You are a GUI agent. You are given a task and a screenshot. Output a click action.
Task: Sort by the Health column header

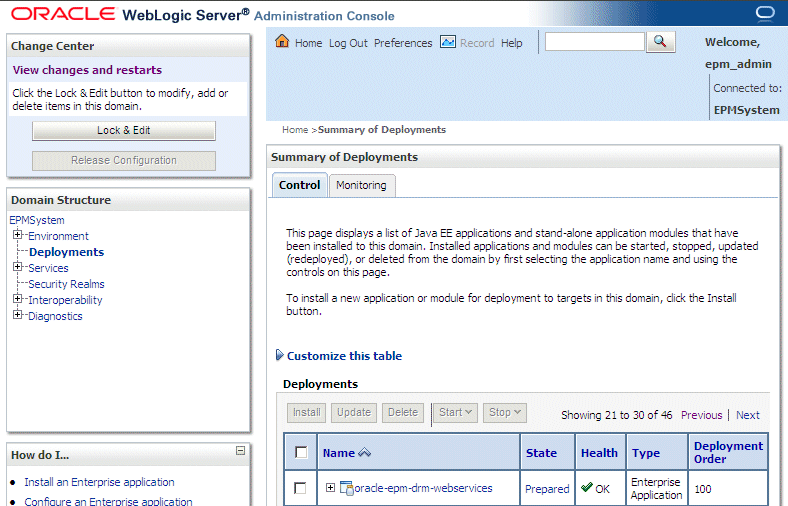[599, 453]
